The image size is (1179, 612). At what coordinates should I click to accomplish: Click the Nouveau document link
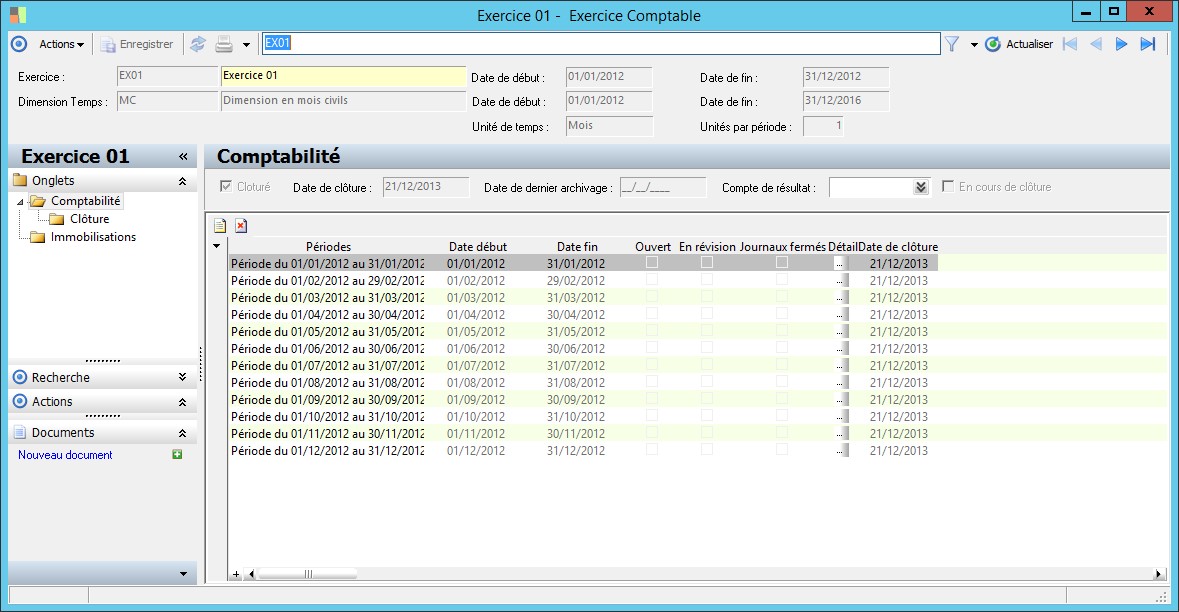(65, 455)
